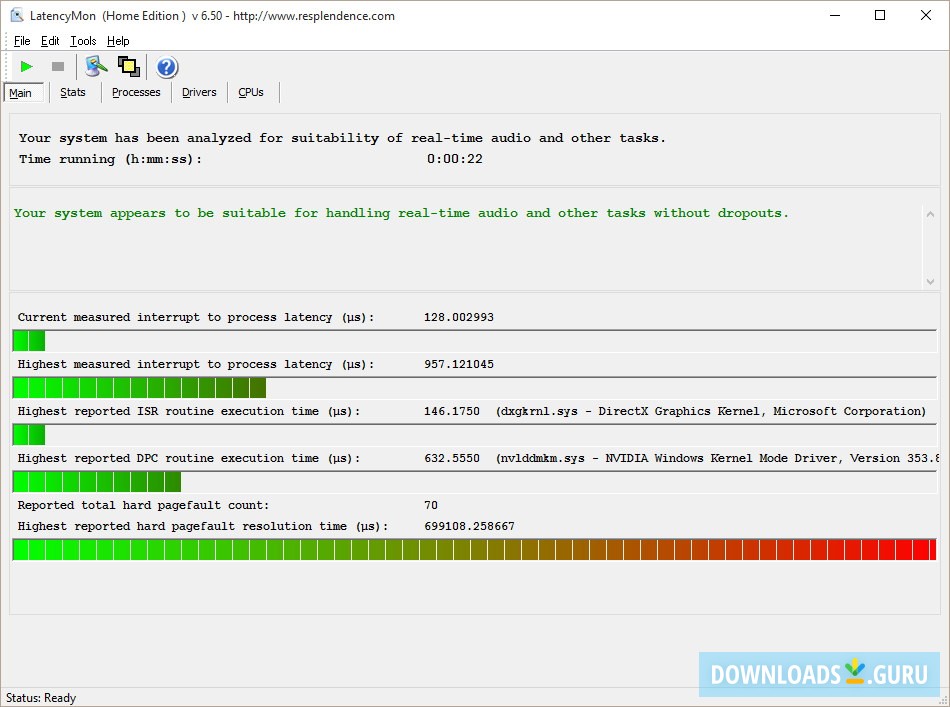
Task: Open the blue question mark help icon
Action: point(167,67)
